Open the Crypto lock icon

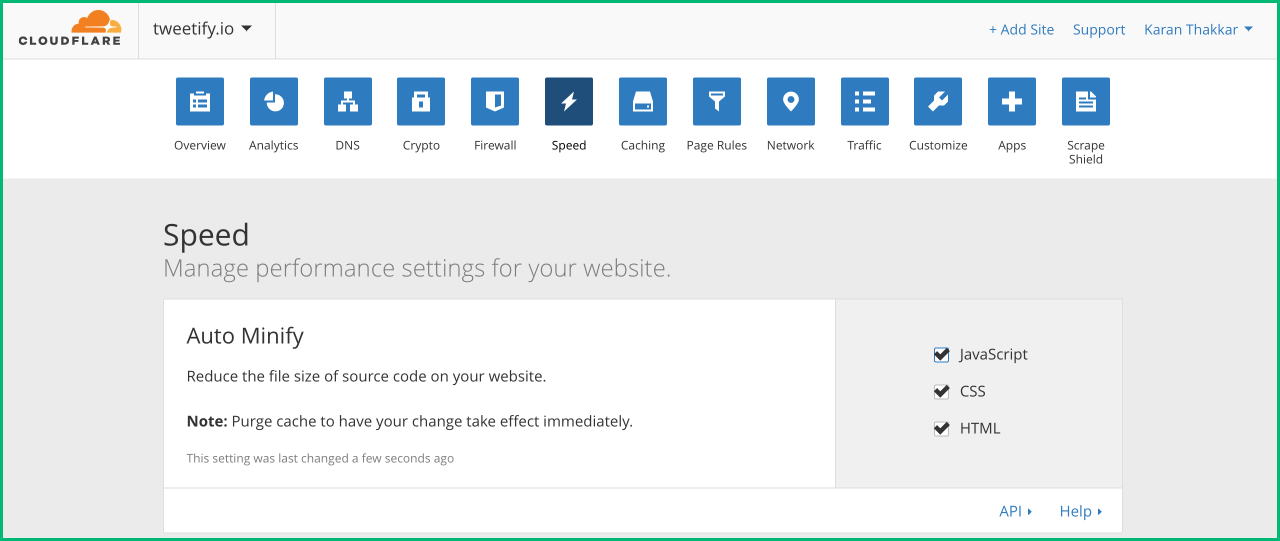point(421,102)
